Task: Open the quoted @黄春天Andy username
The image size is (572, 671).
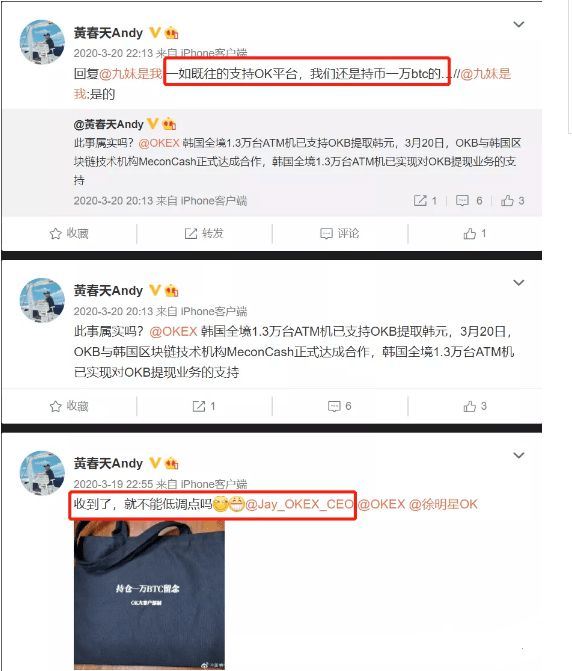Action: (x=109, y=124)
